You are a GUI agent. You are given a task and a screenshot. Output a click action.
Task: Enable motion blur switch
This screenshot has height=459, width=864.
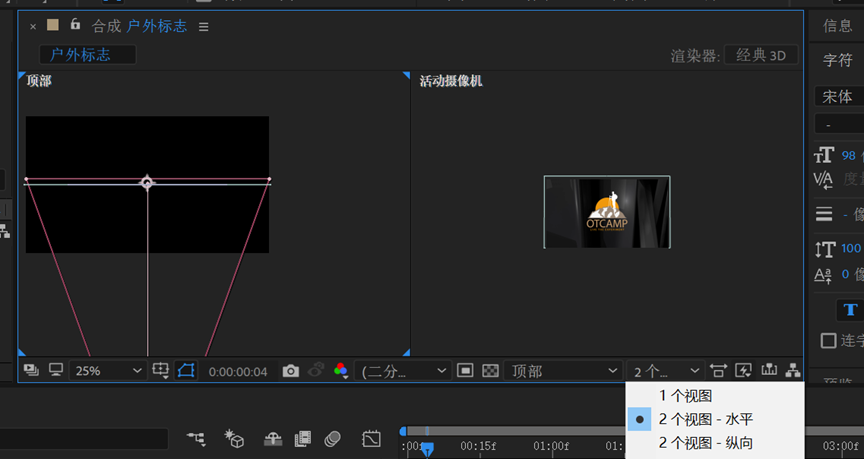point(332,439)
